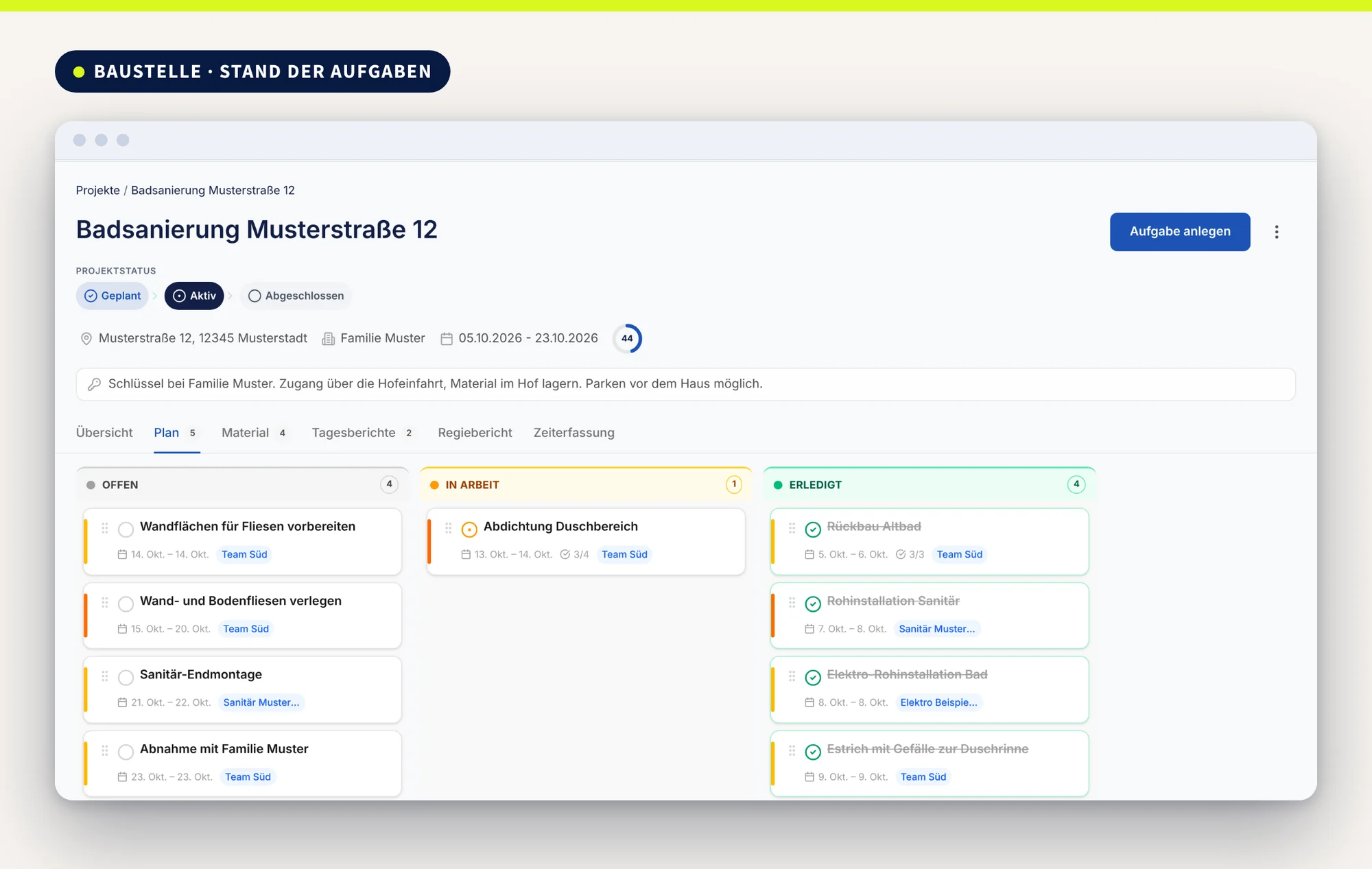Toggle the in-progress circle of Abdichtung Duschbereich
This screenshot has height=869, width=1372.
click(x=469, y=529)
